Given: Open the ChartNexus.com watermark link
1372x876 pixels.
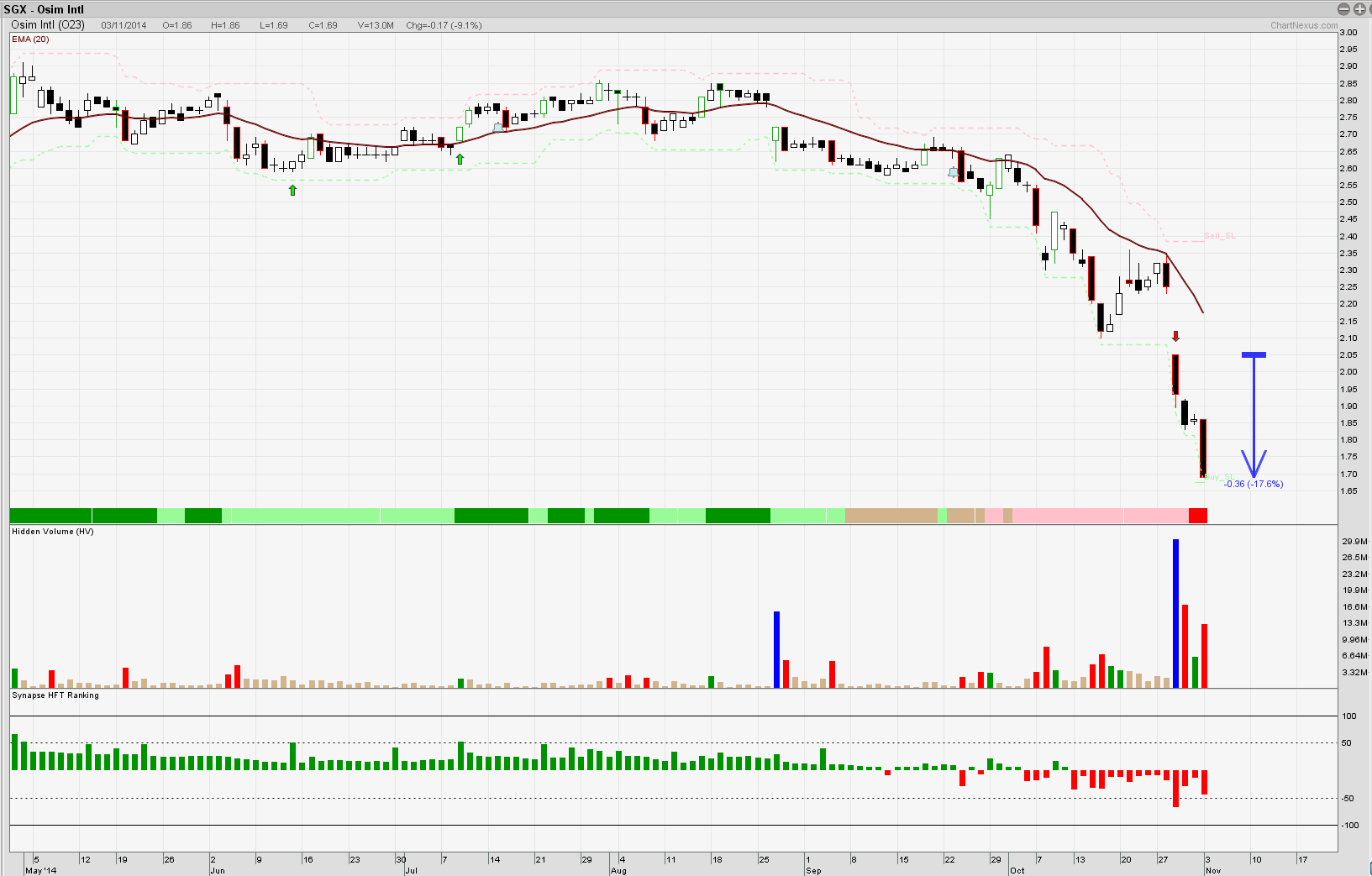Looking at the screenshot, I should click(x=1303, y=25).
